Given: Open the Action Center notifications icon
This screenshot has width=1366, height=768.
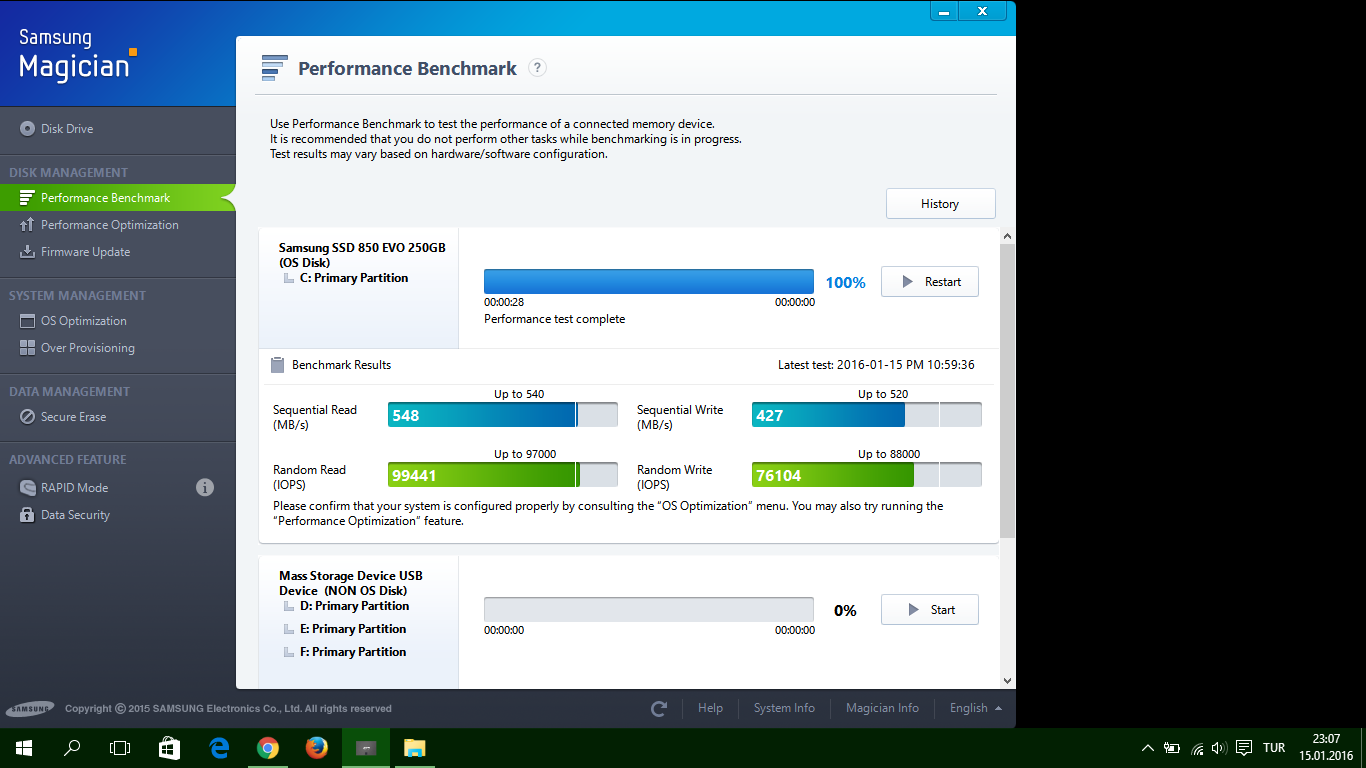Looking at the screenshot, I should coord(1244,748).
